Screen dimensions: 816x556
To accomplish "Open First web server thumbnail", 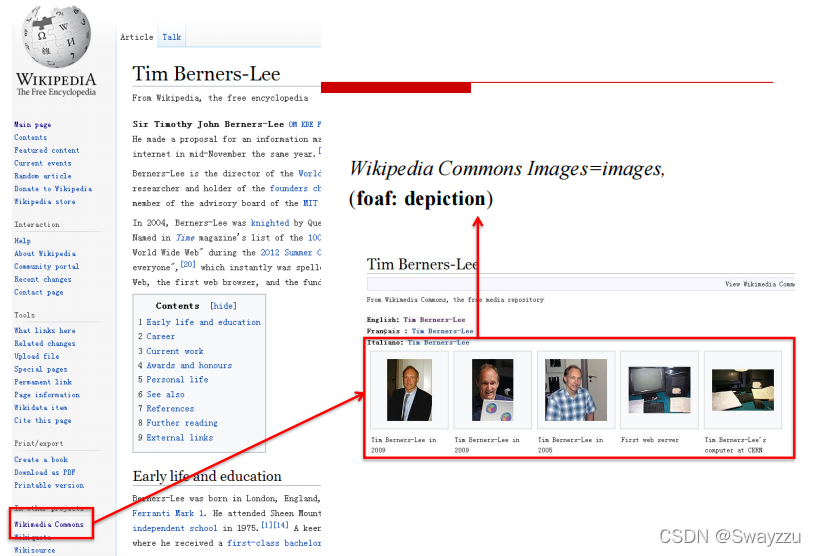I will coord(659,390).
